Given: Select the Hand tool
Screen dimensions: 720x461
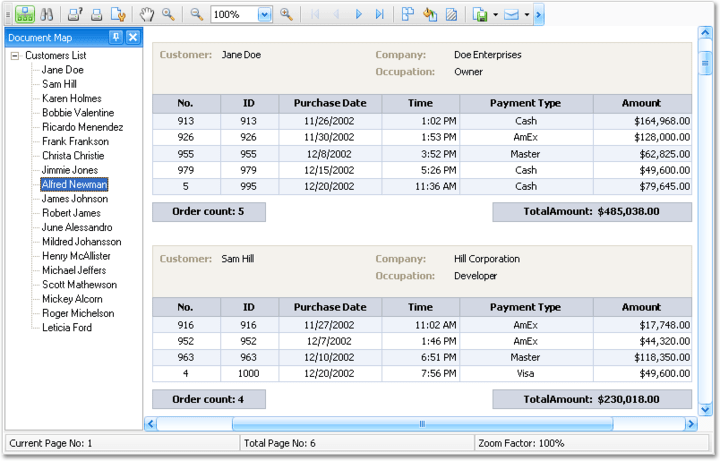Looking at the screenshot, I should click(x=146, y=15).
